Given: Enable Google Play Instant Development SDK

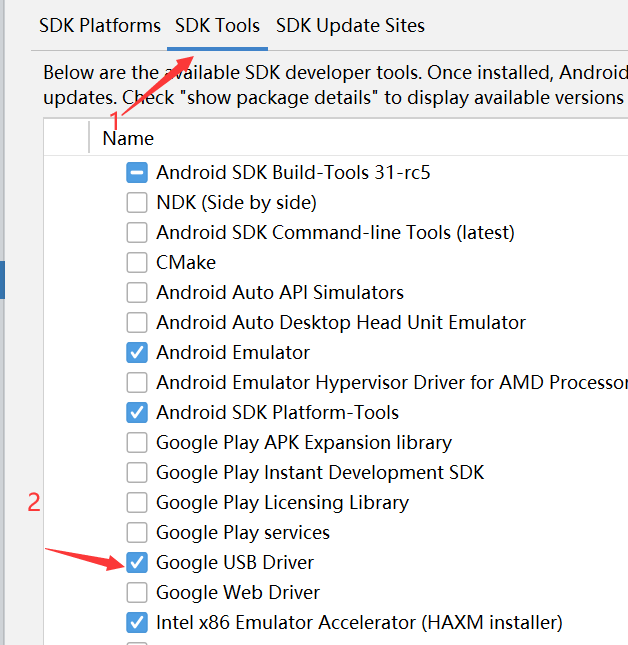Looking at the screenshot, I should point(137,473).
